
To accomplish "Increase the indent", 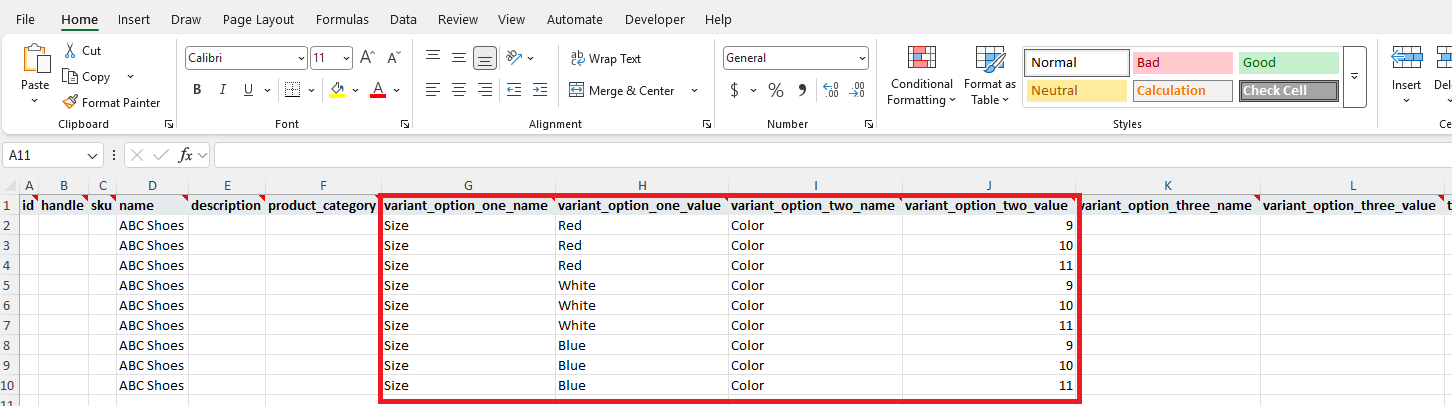I will tap(540, 90).
